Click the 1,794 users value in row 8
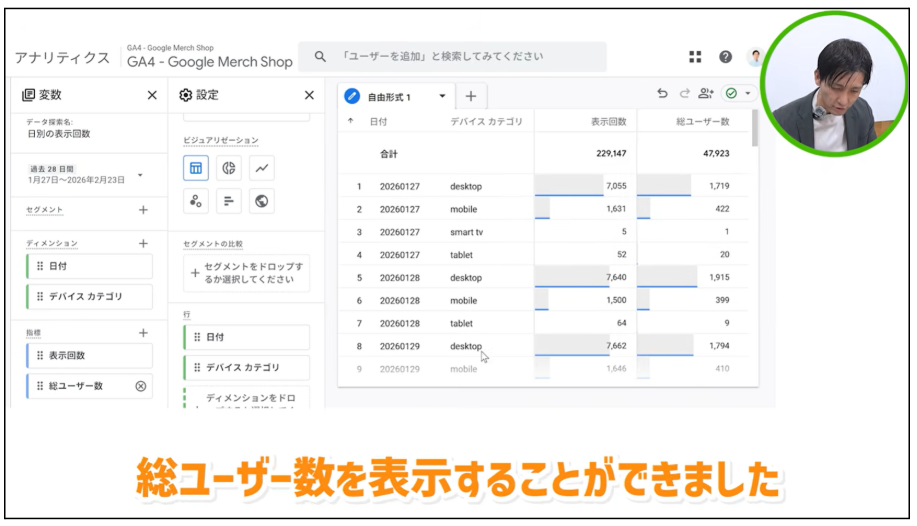Viewport: 917px width, 526px height. coord(719,346)
